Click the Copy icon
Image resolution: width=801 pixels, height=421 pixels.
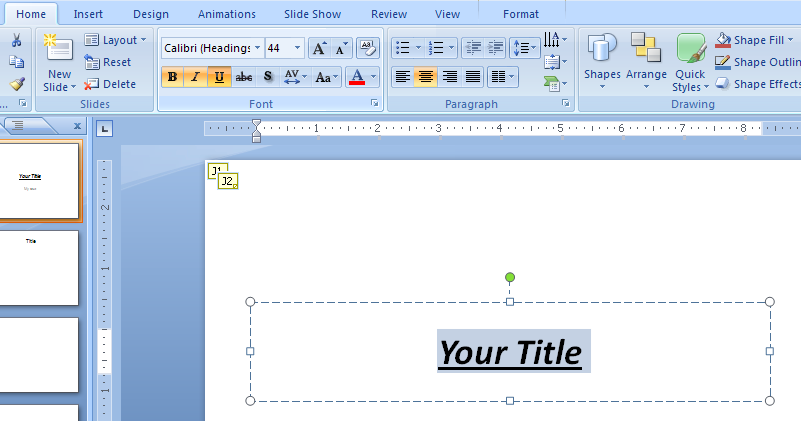(16, 62)
